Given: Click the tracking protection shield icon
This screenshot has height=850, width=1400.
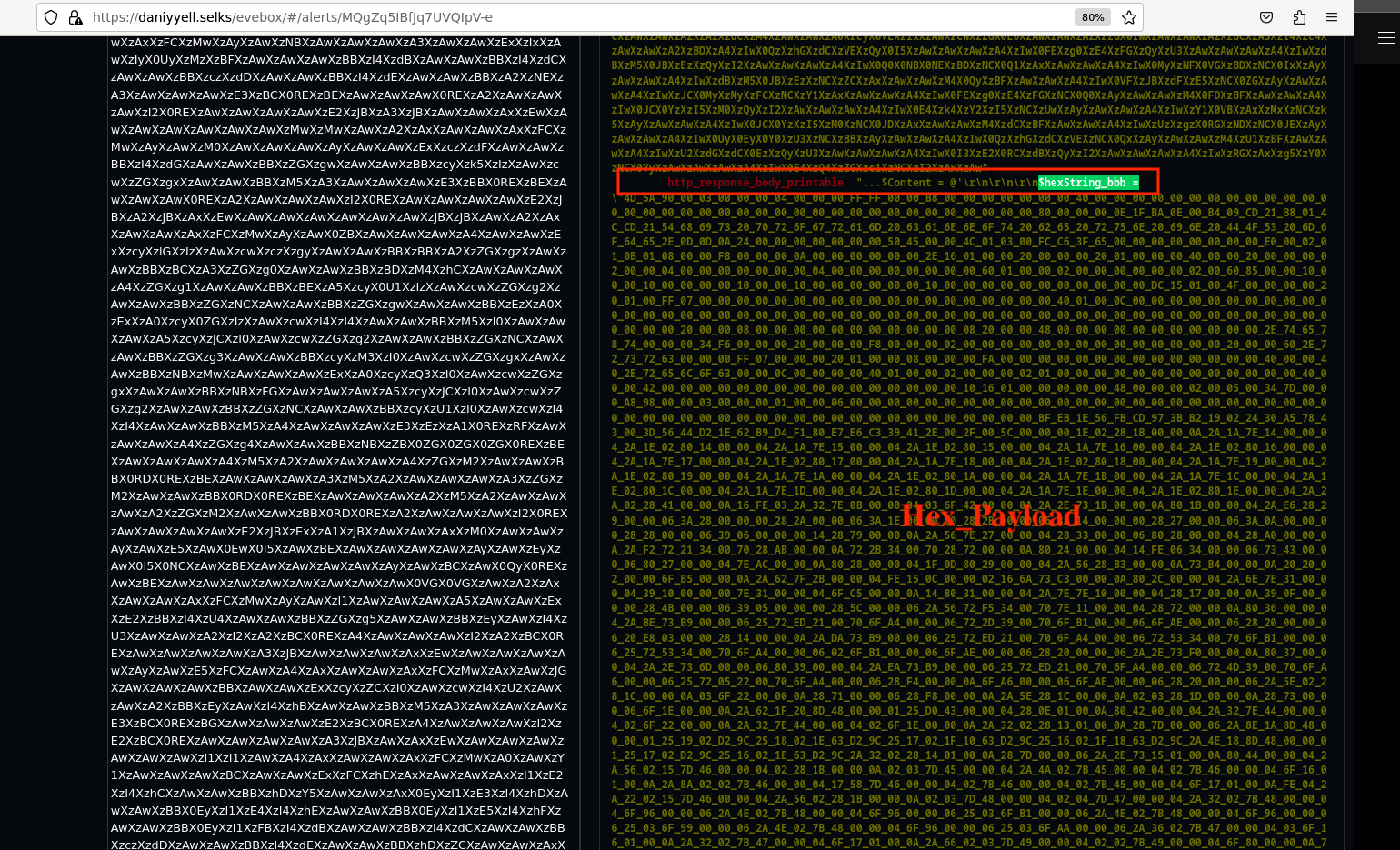Looking at the screenshot, I should click(x=52, y=17).
